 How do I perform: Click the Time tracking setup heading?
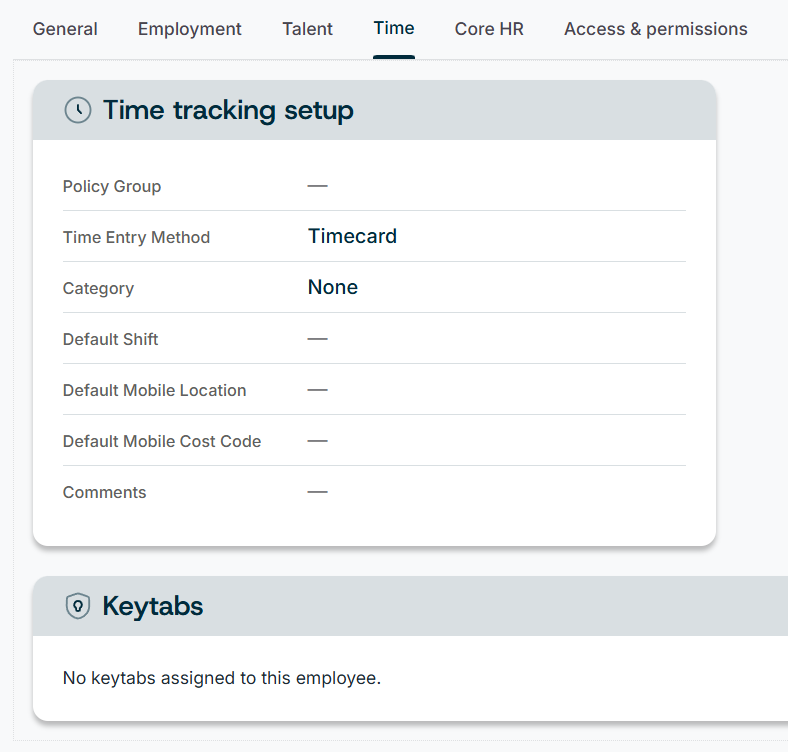pyautogui.click(x=228, y=110)
